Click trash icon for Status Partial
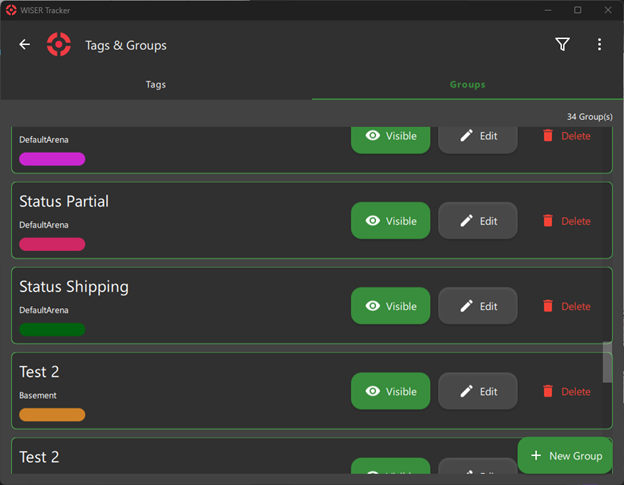The width and height of the screenshot is (624, 485). (x=547, y=221)
